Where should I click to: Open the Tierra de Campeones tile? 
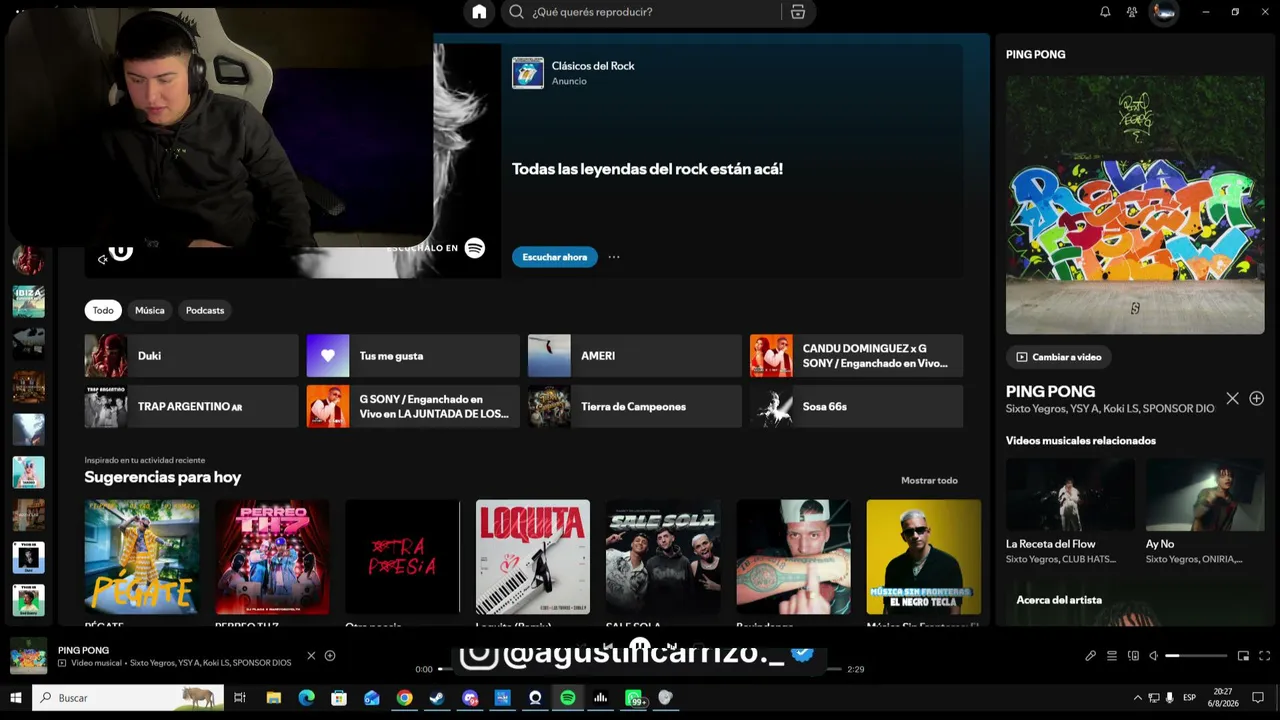(635, 407)
